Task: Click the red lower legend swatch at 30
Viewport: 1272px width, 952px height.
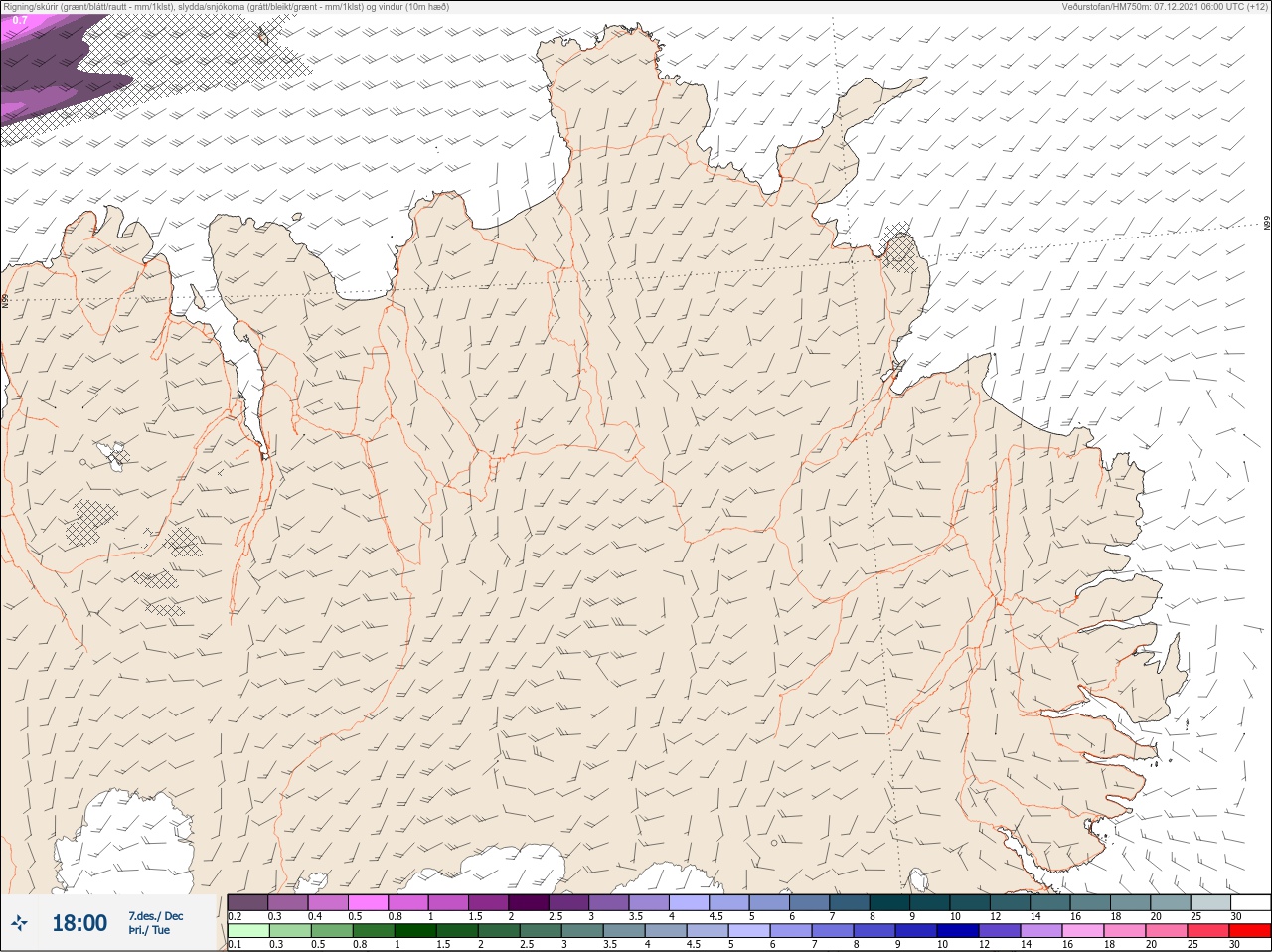Action: [1250, 931]
